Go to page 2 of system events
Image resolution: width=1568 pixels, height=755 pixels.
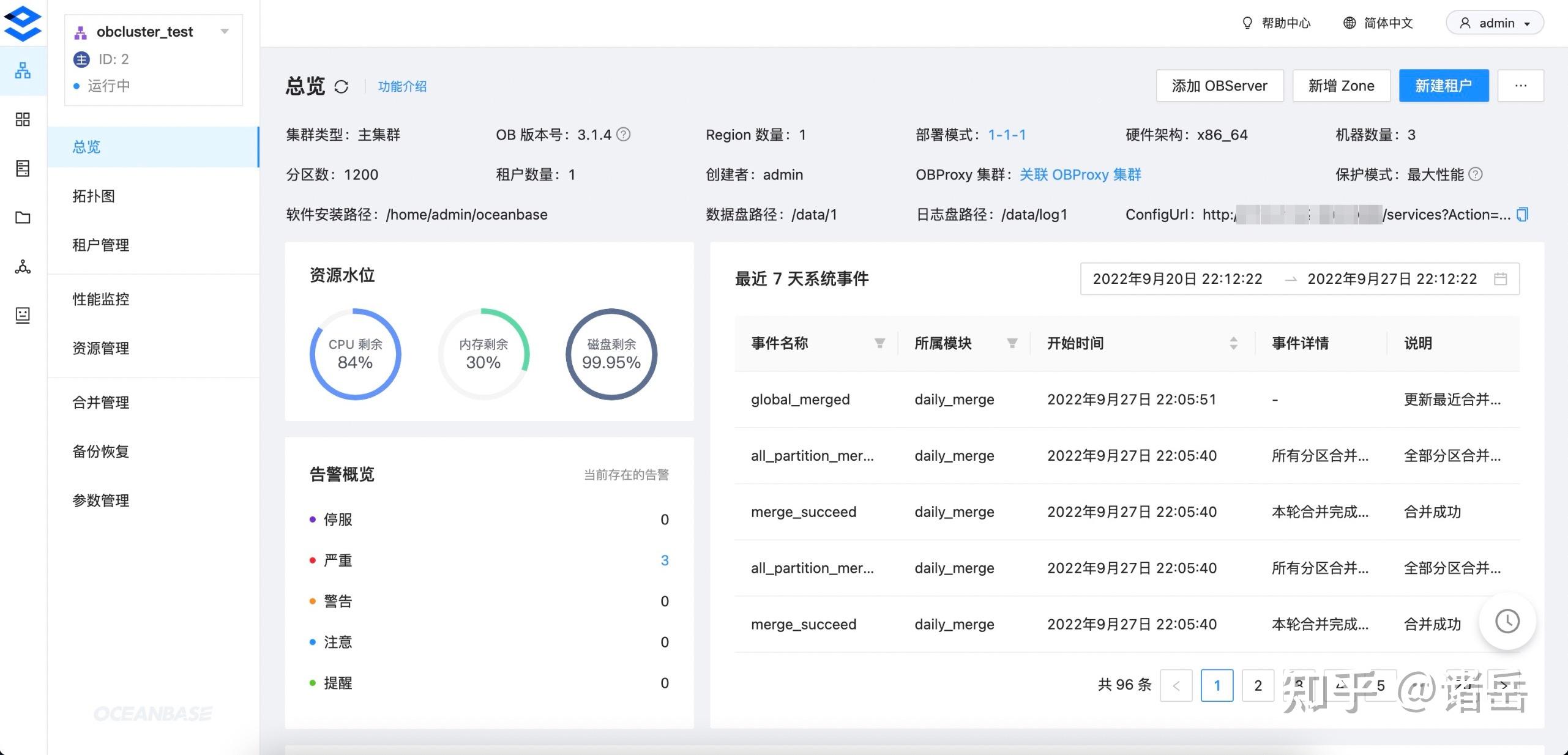click(1258, 685)
